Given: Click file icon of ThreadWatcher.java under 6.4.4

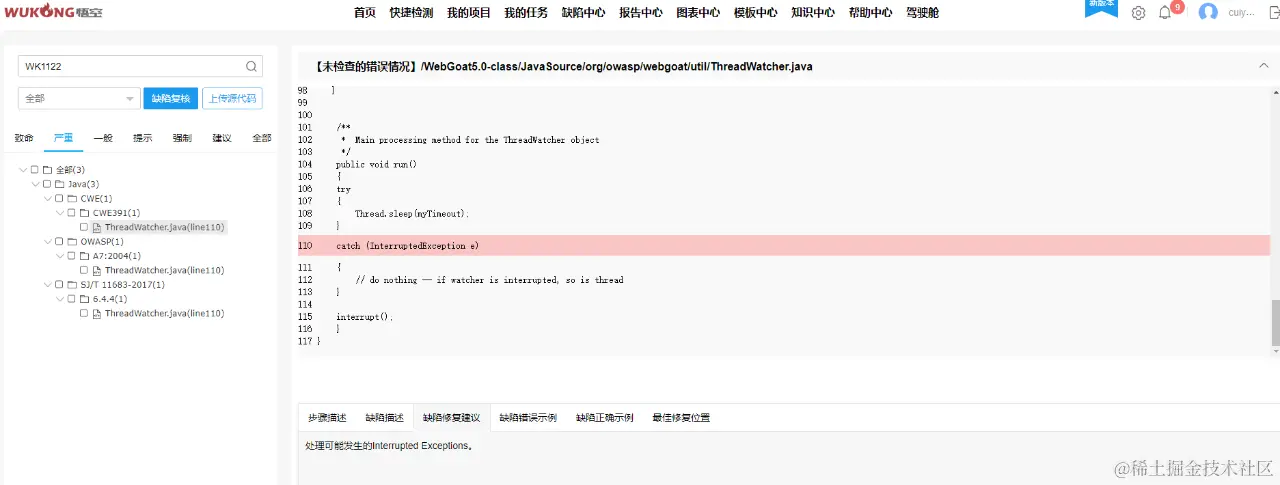Looking at the screenshot, I should click(x=96, y=313).
